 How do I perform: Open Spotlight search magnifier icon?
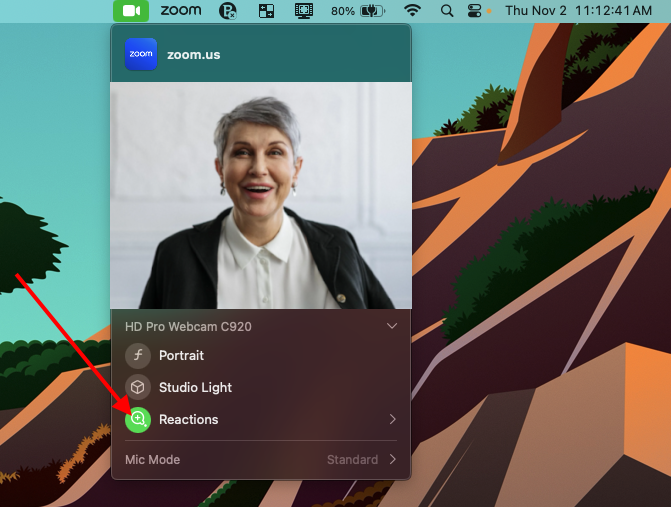tap(446, 11)
